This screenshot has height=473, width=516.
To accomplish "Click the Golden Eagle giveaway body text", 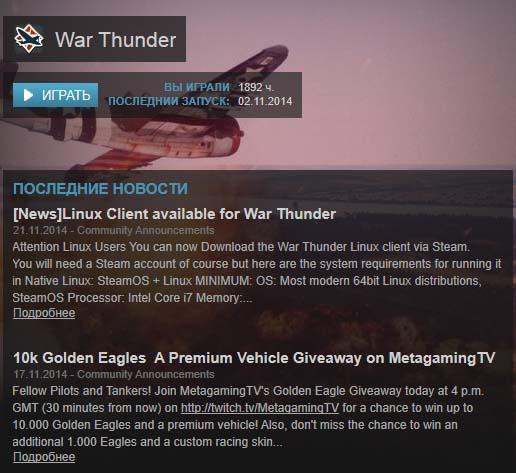I will tap(248, 416).
